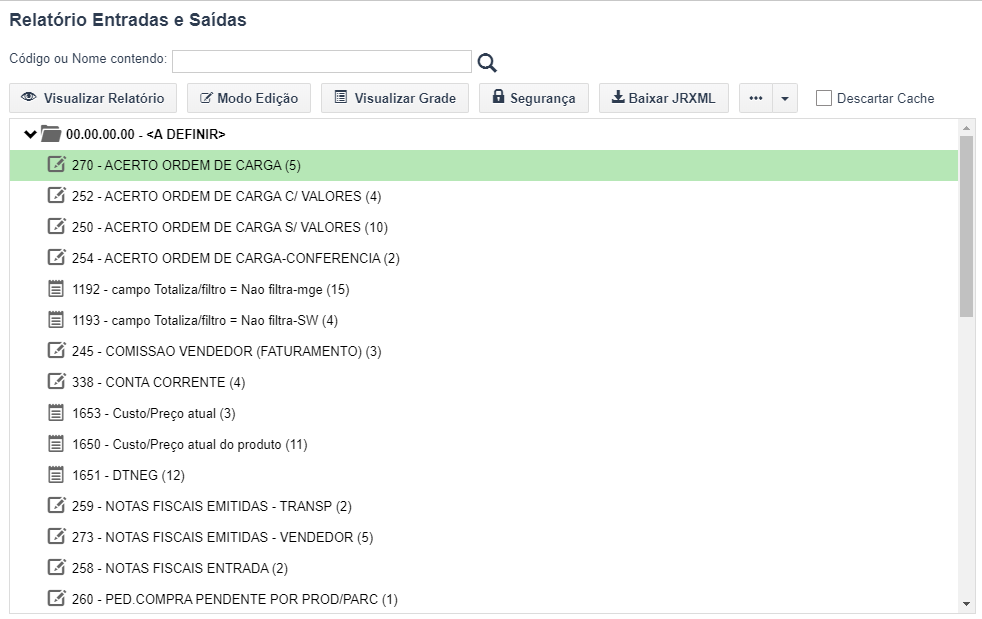Viewport: 982px width, 619px height.
Task: Click the edit icon beside 258 - NOTAS FISCAIS ENTRADA
Action: point(56,568)
